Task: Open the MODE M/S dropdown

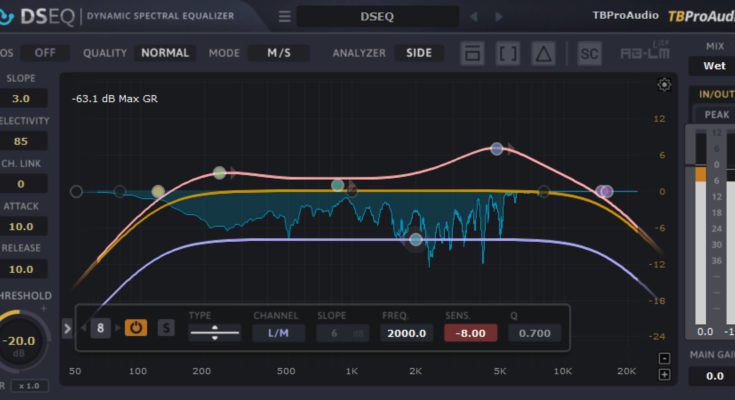Action: pos(279,53)
